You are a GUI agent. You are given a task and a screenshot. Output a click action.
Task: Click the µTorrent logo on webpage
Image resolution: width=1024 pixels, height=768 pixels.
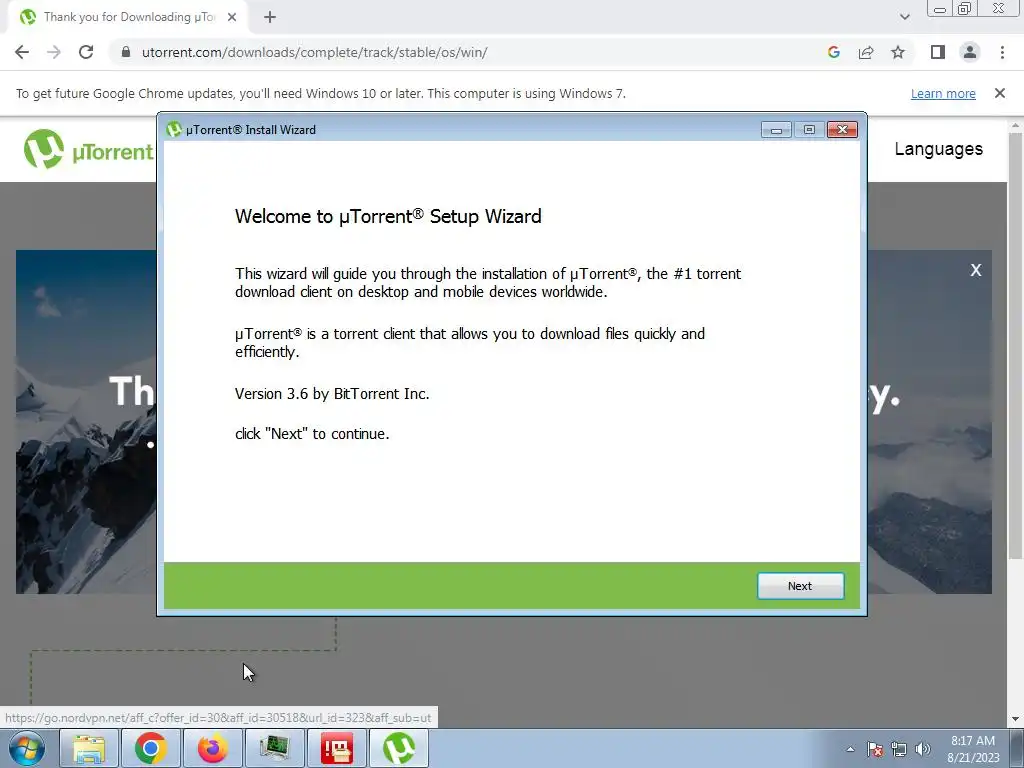[89, 150]
